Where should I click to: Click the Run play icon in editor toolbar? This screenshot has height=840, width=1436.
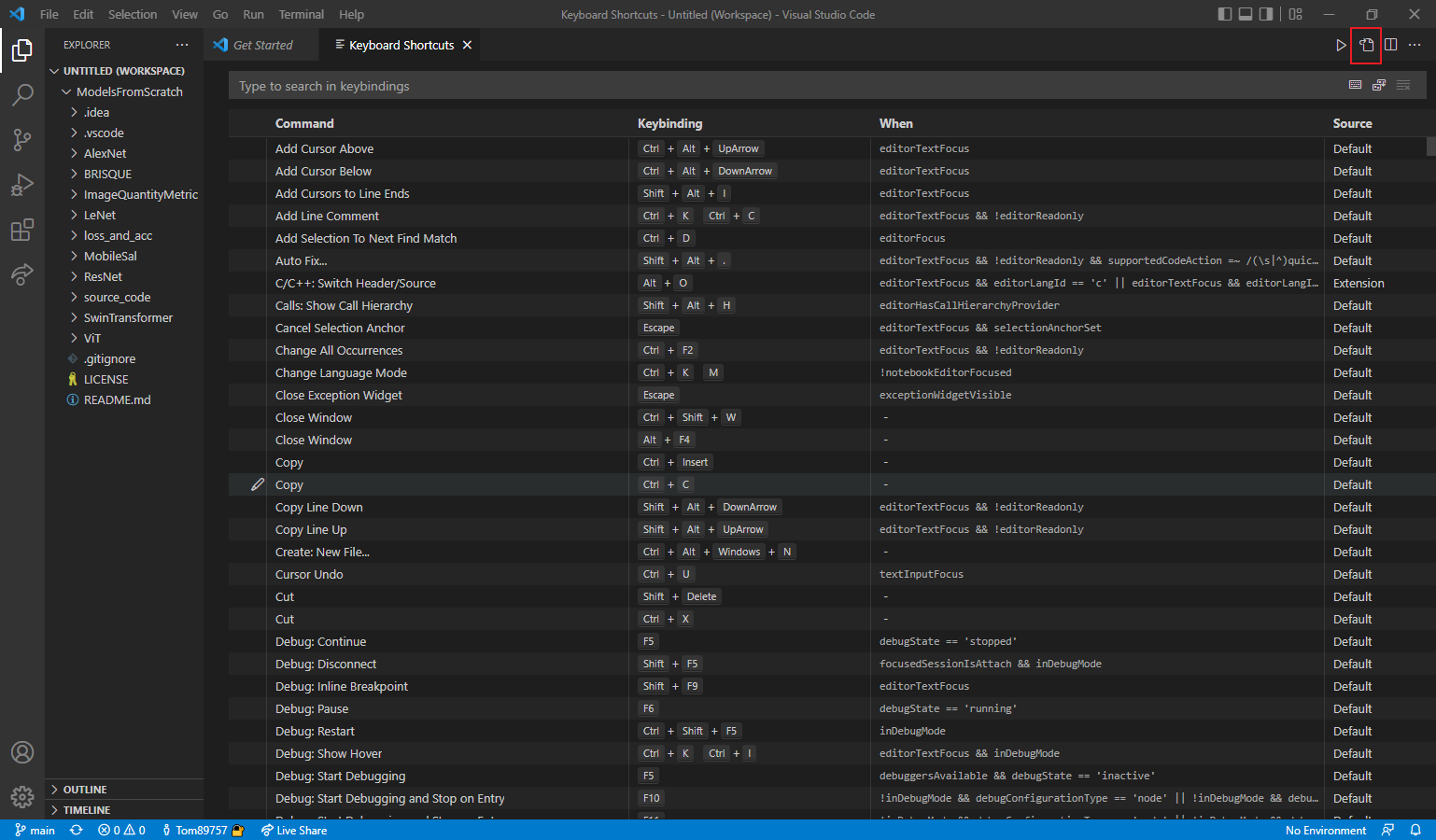point(1341,45)
